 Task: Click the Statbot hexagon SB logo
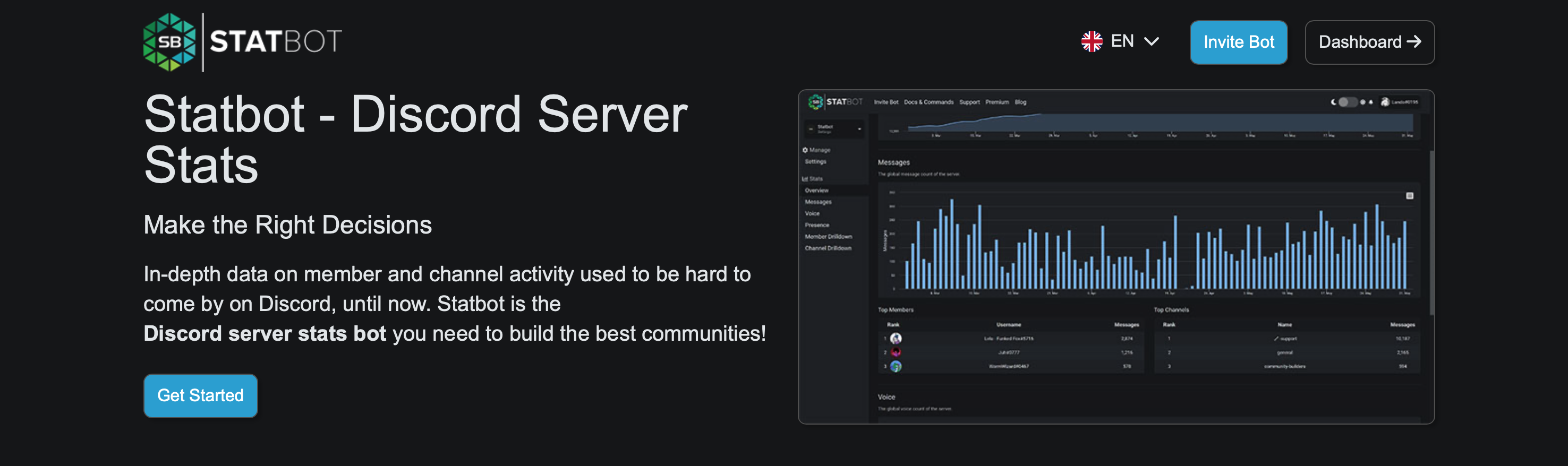tap(169, 42)
